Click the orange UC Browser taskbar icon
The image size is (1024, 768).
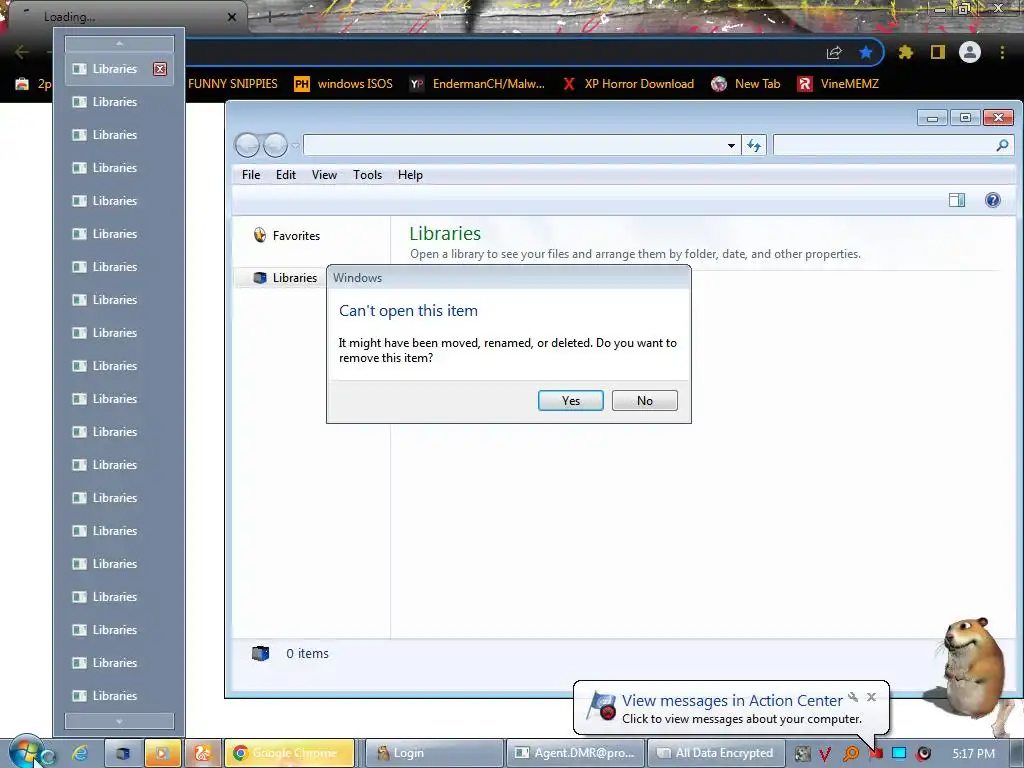(x=202, y=753)
